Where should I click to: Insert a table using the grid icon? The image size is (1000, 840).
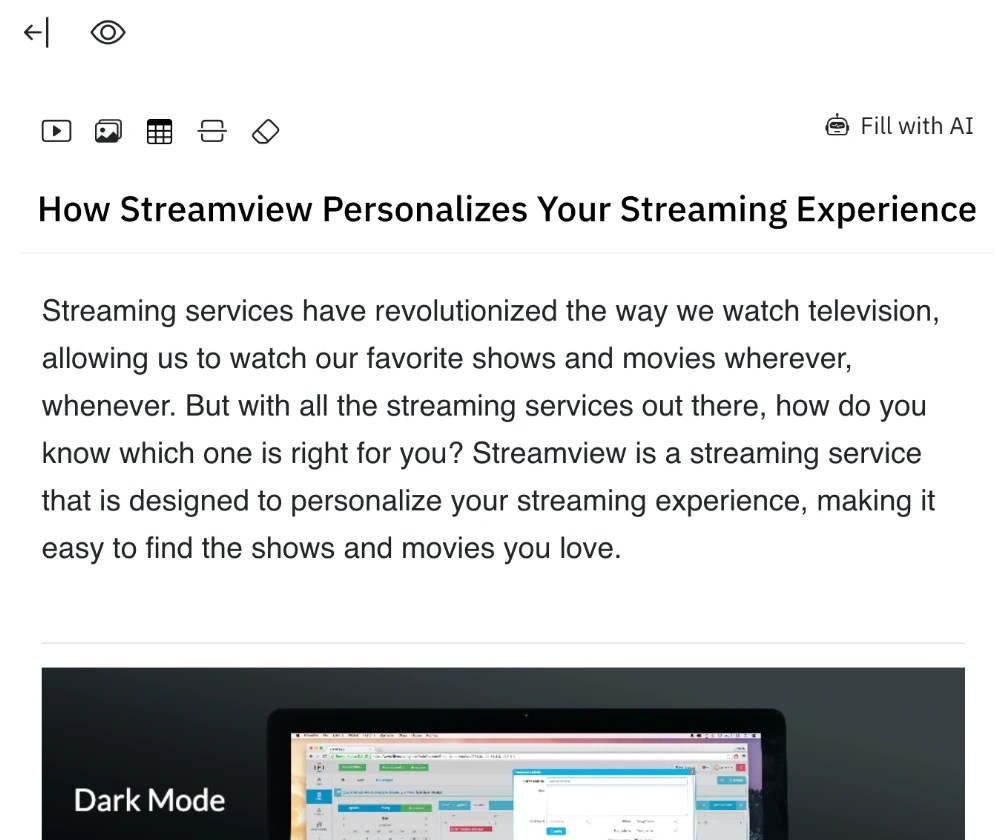(159, 131)
